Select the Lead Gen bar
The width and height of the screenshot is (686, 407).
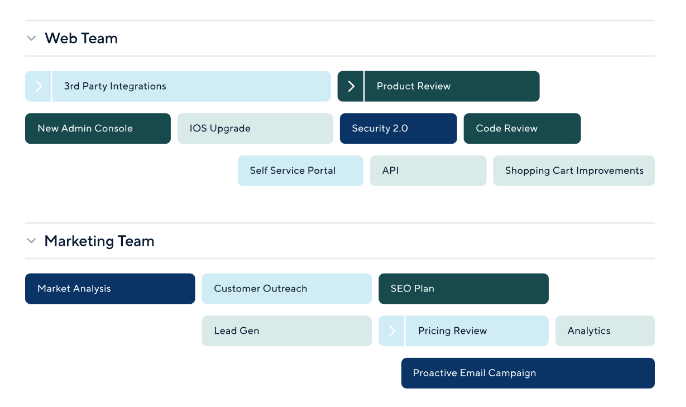coord(287,331)
